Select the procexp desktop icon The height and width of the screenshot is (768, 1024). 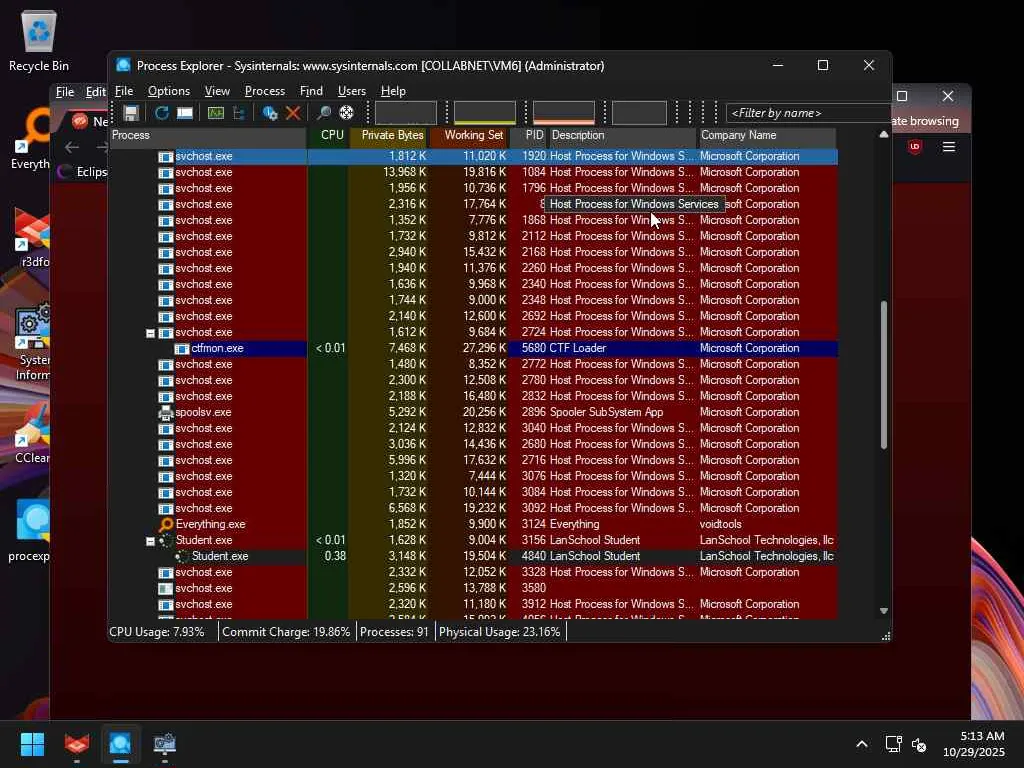pos(29,530)
